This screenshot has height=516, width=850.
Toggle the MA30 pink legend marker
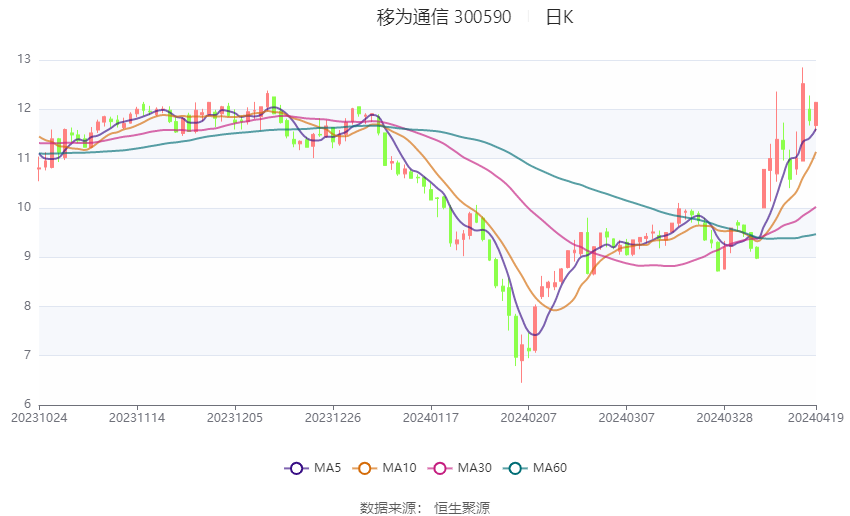[x=440, y=468]
